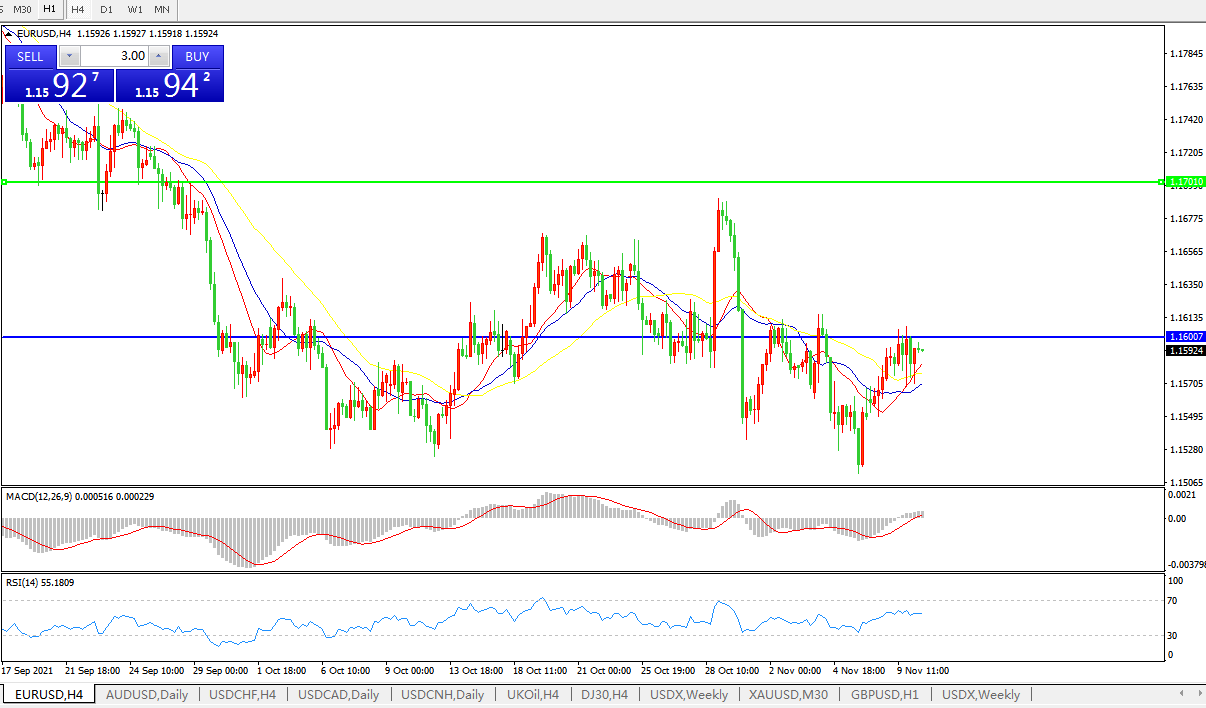Increase trade volume with up arrow
The height and width of the screenshot is (708, 1206).
coord(158,56)
